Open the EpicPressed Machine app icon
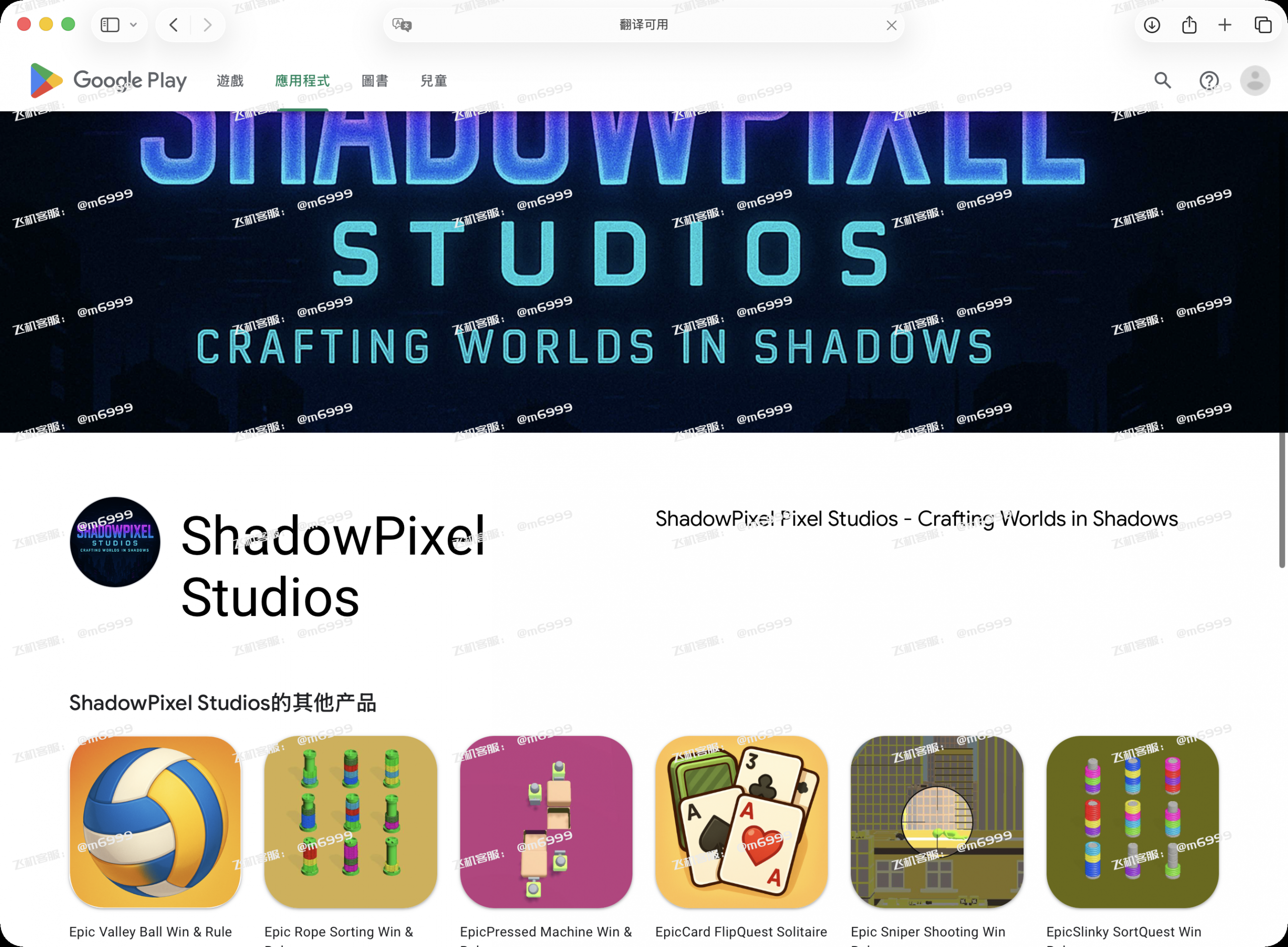 click(546, 822)
